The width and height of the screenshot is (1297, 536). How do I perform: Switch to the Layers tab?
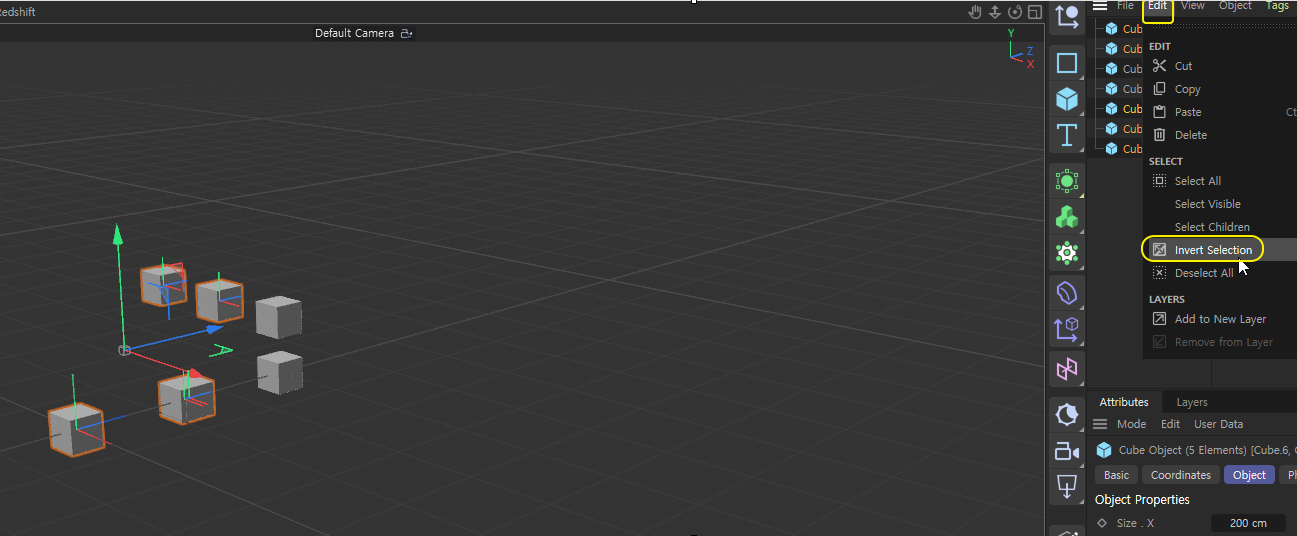click(1192, 402)
